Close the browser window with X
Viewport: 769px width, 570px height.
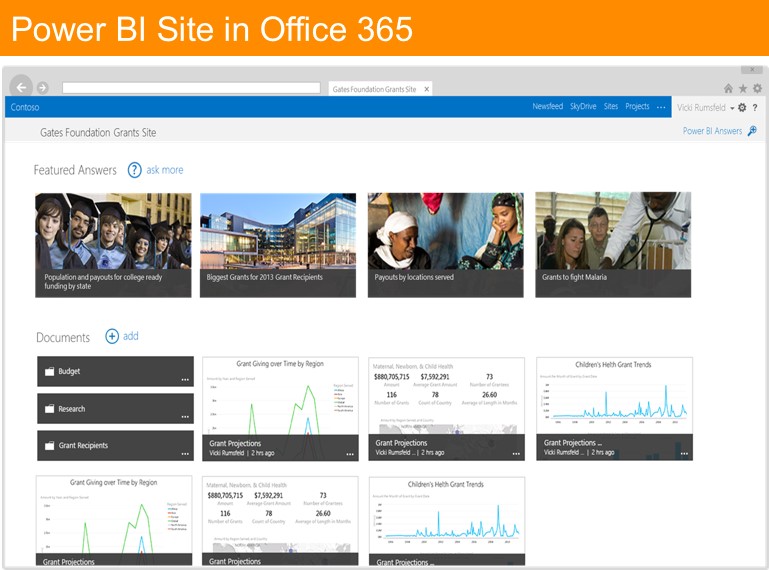[x=752, y=70]
